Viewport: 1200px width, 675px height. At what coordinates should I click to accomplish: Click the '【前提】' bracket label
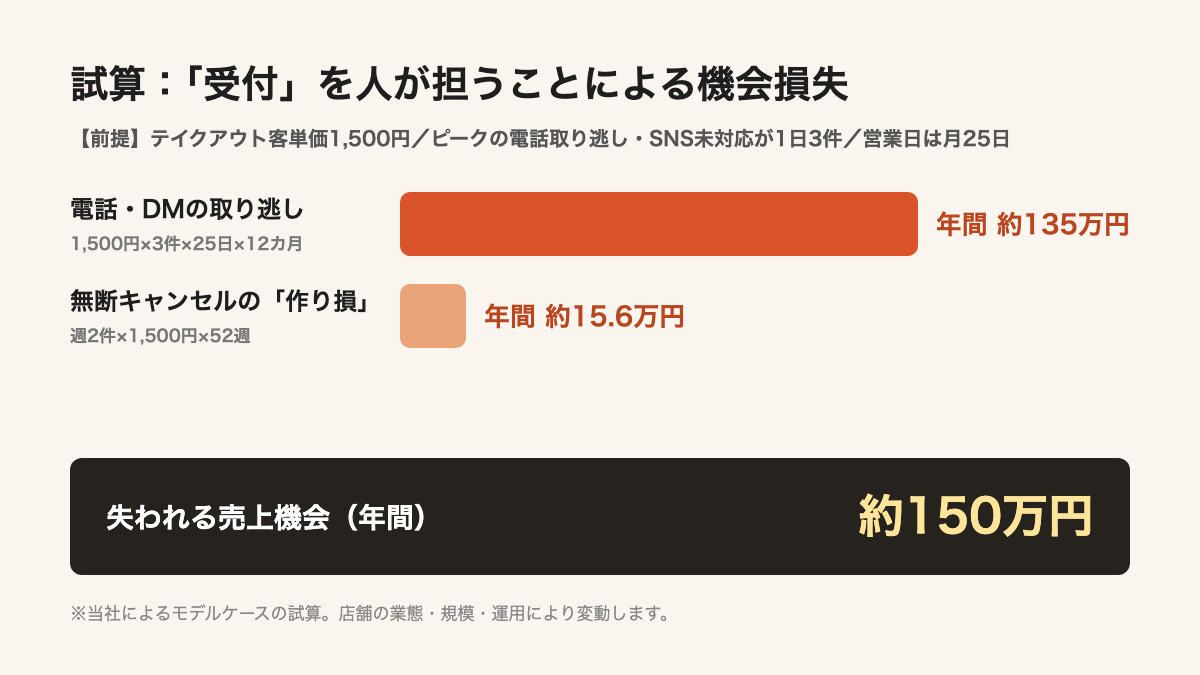[x=110, y=139]
